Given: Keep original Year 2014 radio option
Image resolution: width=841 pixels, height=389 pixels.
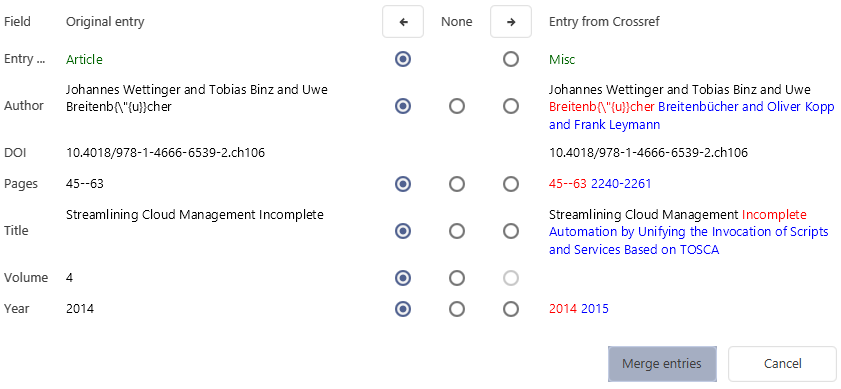Looking at the screenshot, I should [x=403, y=309].
